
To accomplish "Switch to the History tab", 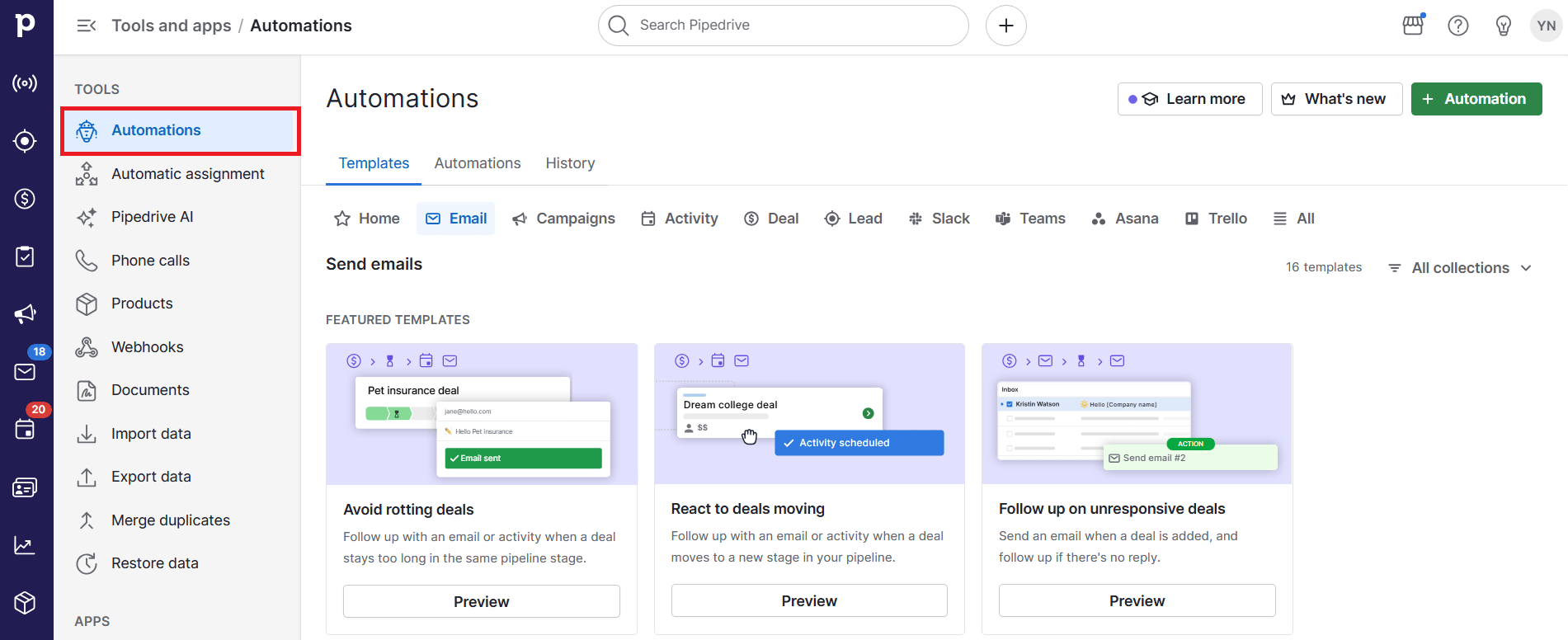I will pyautogui.click(x=570, y=163).
